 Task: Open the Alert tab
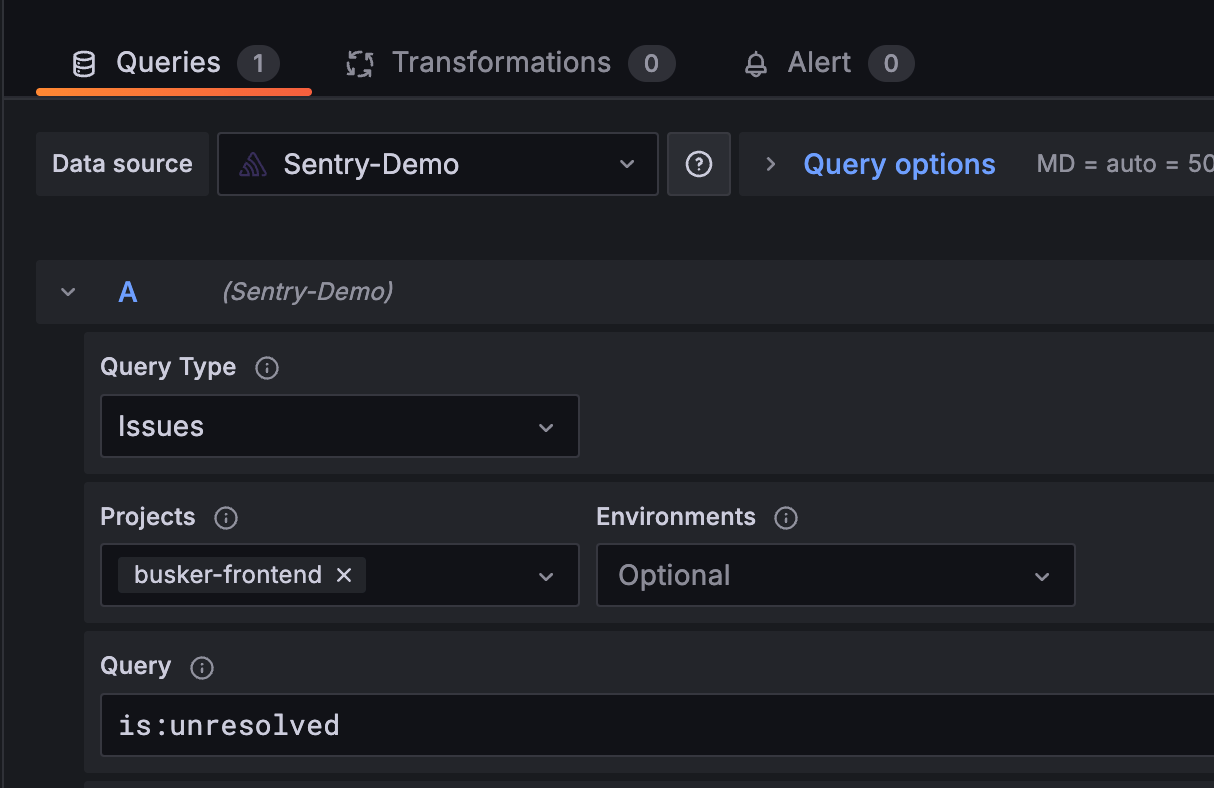point(829,64)
